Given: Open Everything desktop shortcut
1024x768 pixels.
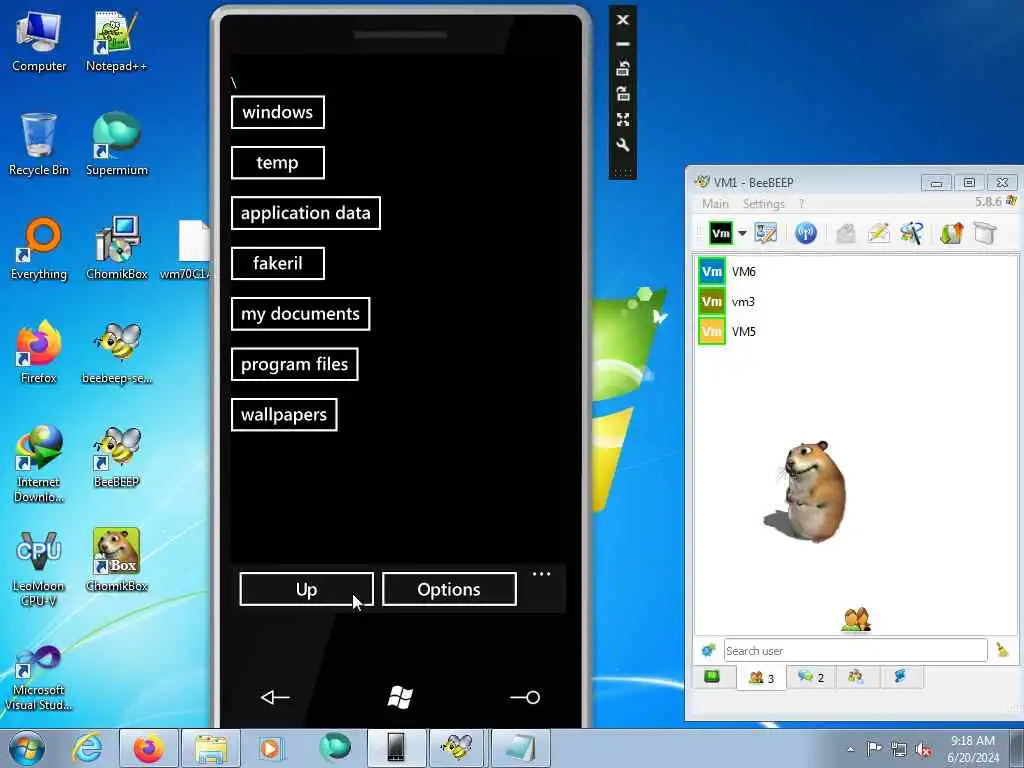Looking at the screenshot, I should pyautogui.click(x=39, y=249).
